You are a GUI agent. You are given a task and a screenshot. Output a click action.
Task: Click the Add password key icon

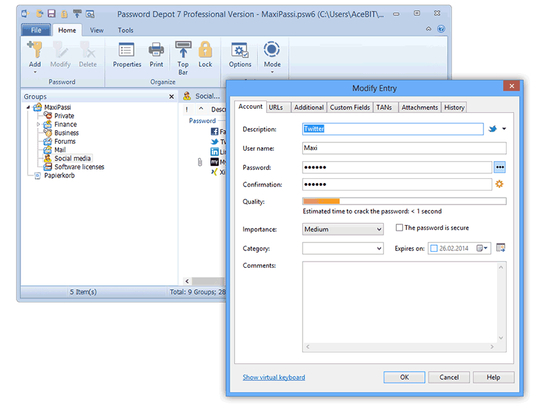(x=35, y=50)
